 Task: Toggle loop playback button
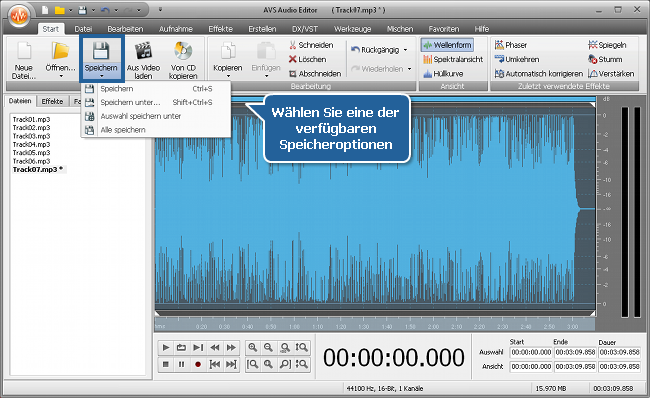coord(181,347)
